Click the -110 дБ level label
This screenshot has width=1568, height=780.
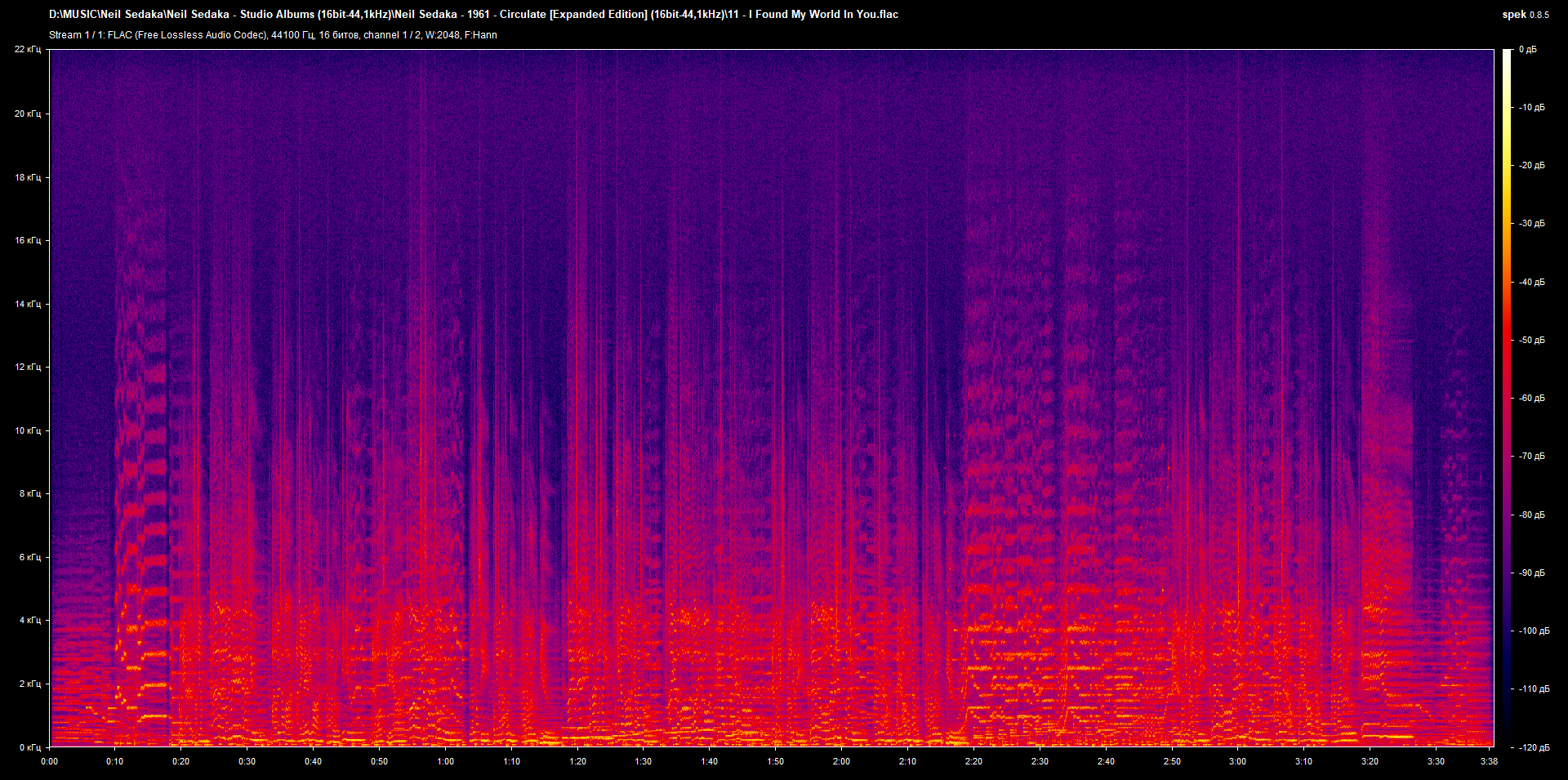[x=1534, y=689]
